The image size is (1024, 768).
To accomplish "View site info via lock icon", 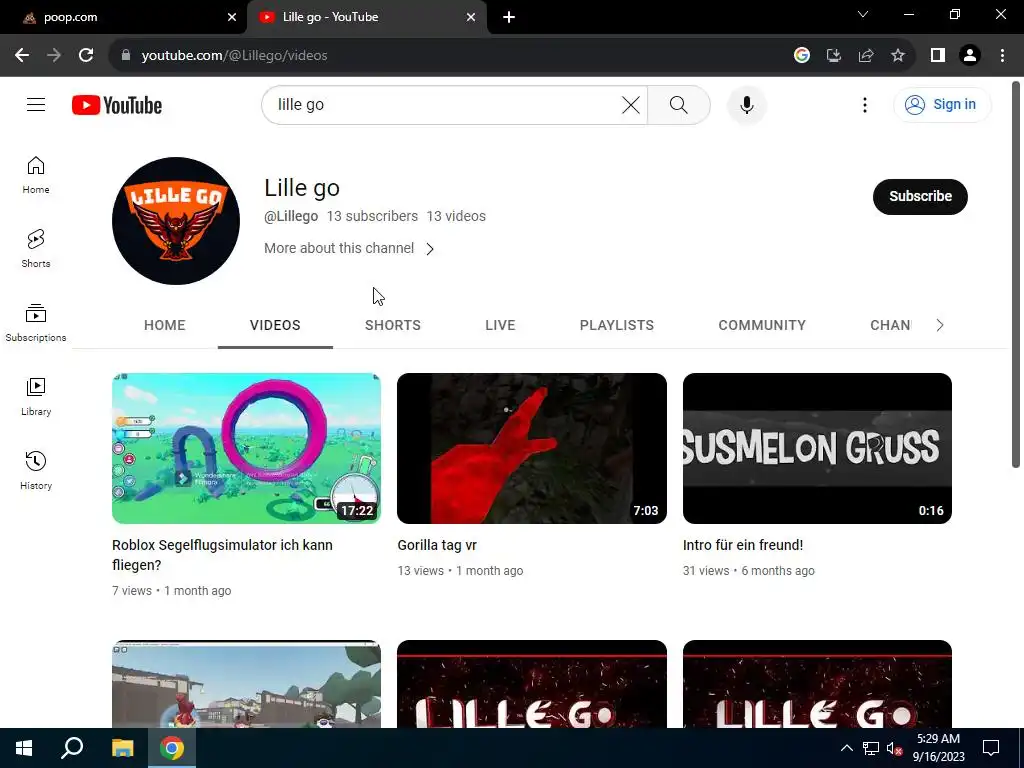I will pyautogui.click(x=126, y=56).
